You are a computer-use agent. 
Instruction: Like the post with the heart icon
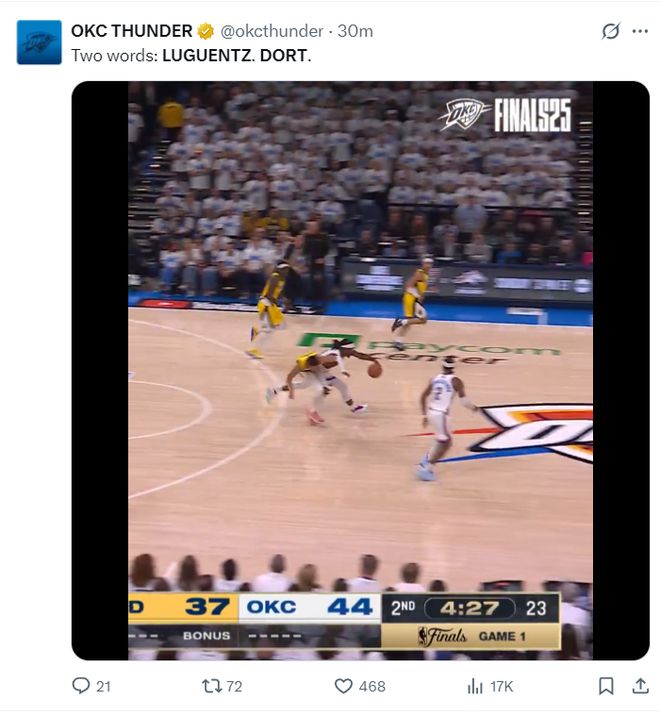[x=343, y=686]
